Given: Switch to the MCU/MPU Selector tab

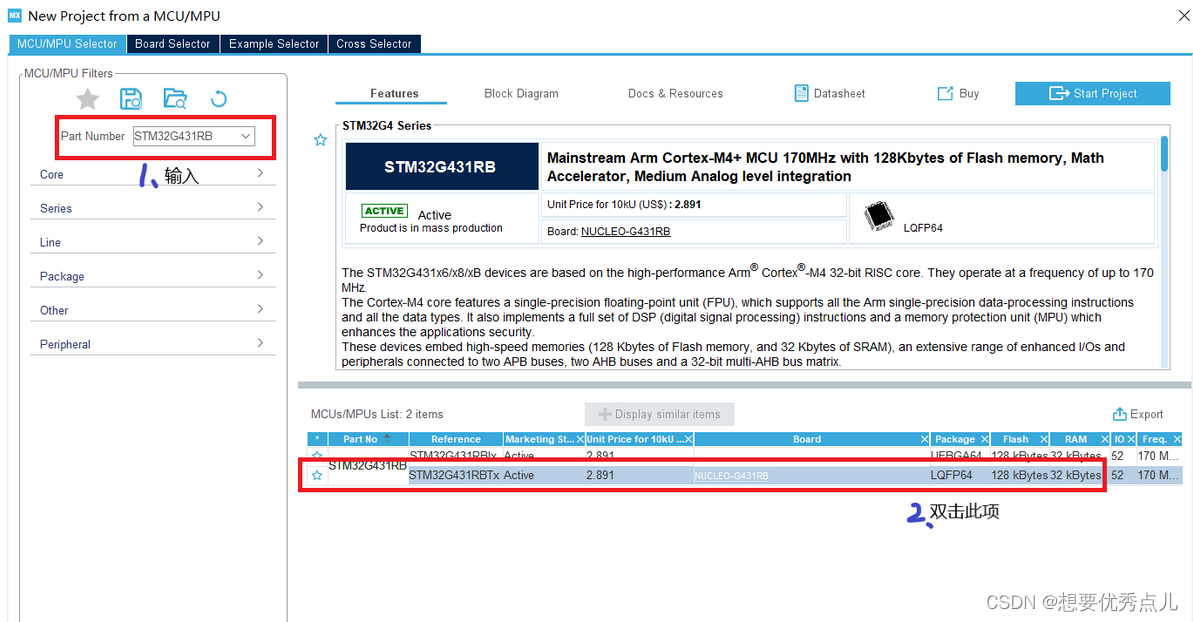Looking at the screenshot, I should (67, 44).
